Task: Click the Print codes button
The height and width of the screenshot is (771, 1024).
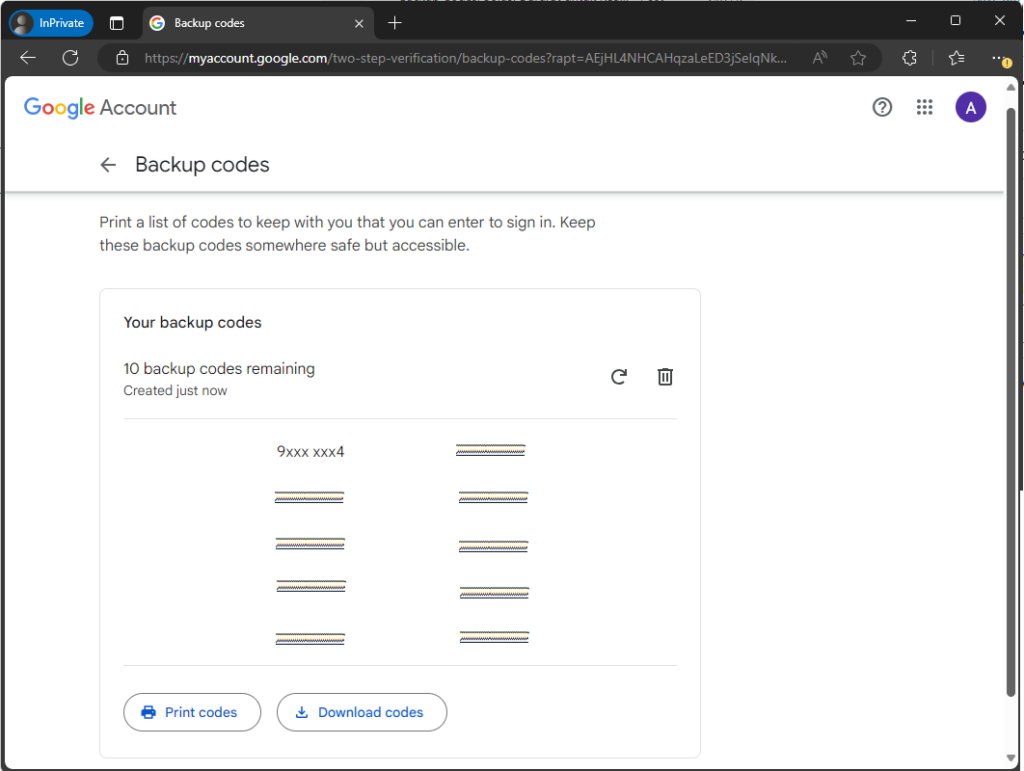Action: (191, 712)
